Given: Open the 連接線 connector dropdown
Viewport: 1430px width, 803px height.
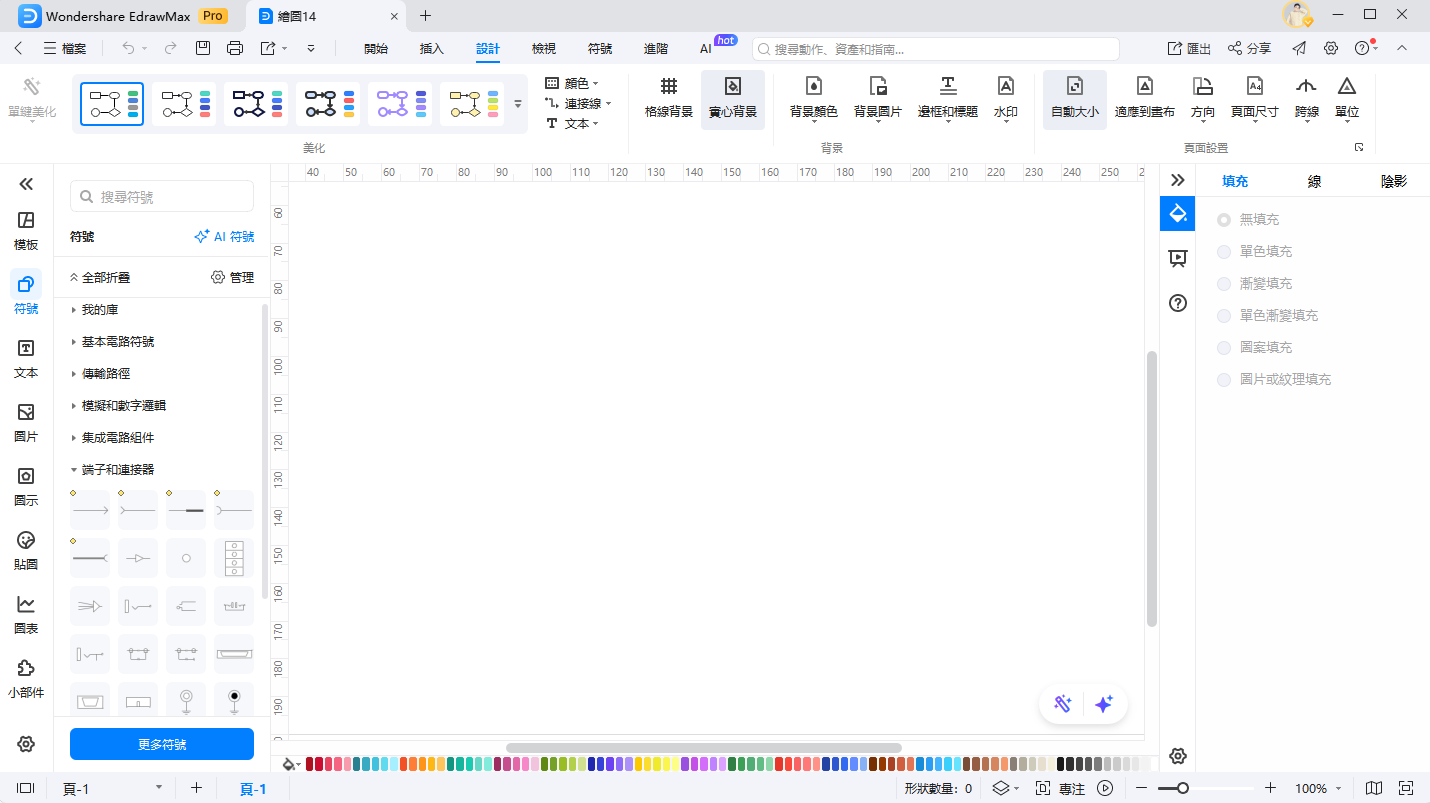Looking at the screenshot, I should [578, 103].
